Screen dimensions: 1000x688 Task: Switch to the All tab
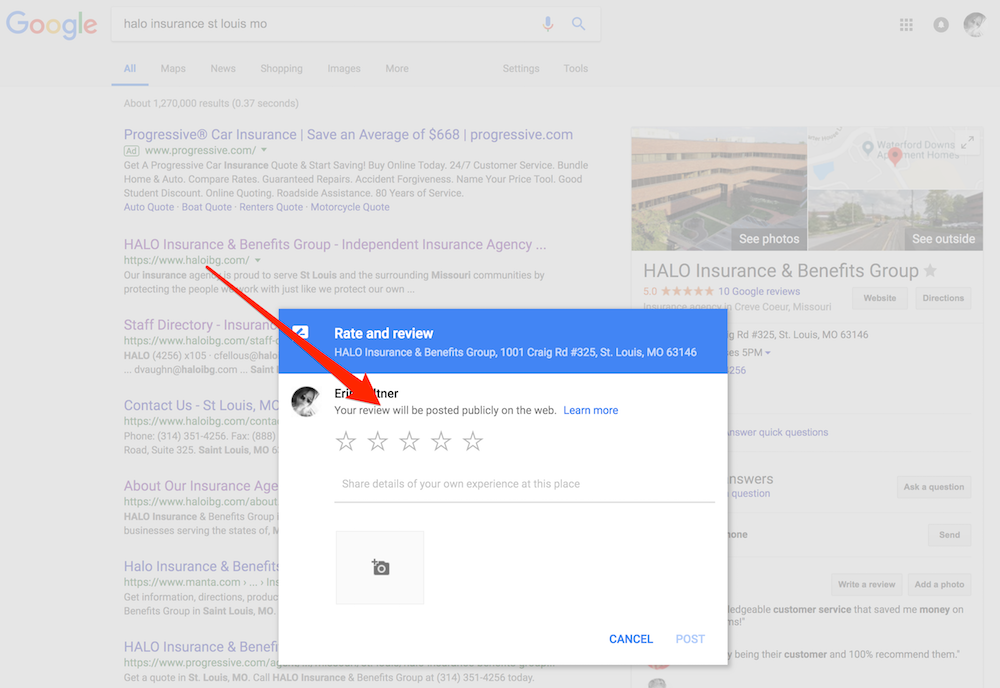pos(129,69)
